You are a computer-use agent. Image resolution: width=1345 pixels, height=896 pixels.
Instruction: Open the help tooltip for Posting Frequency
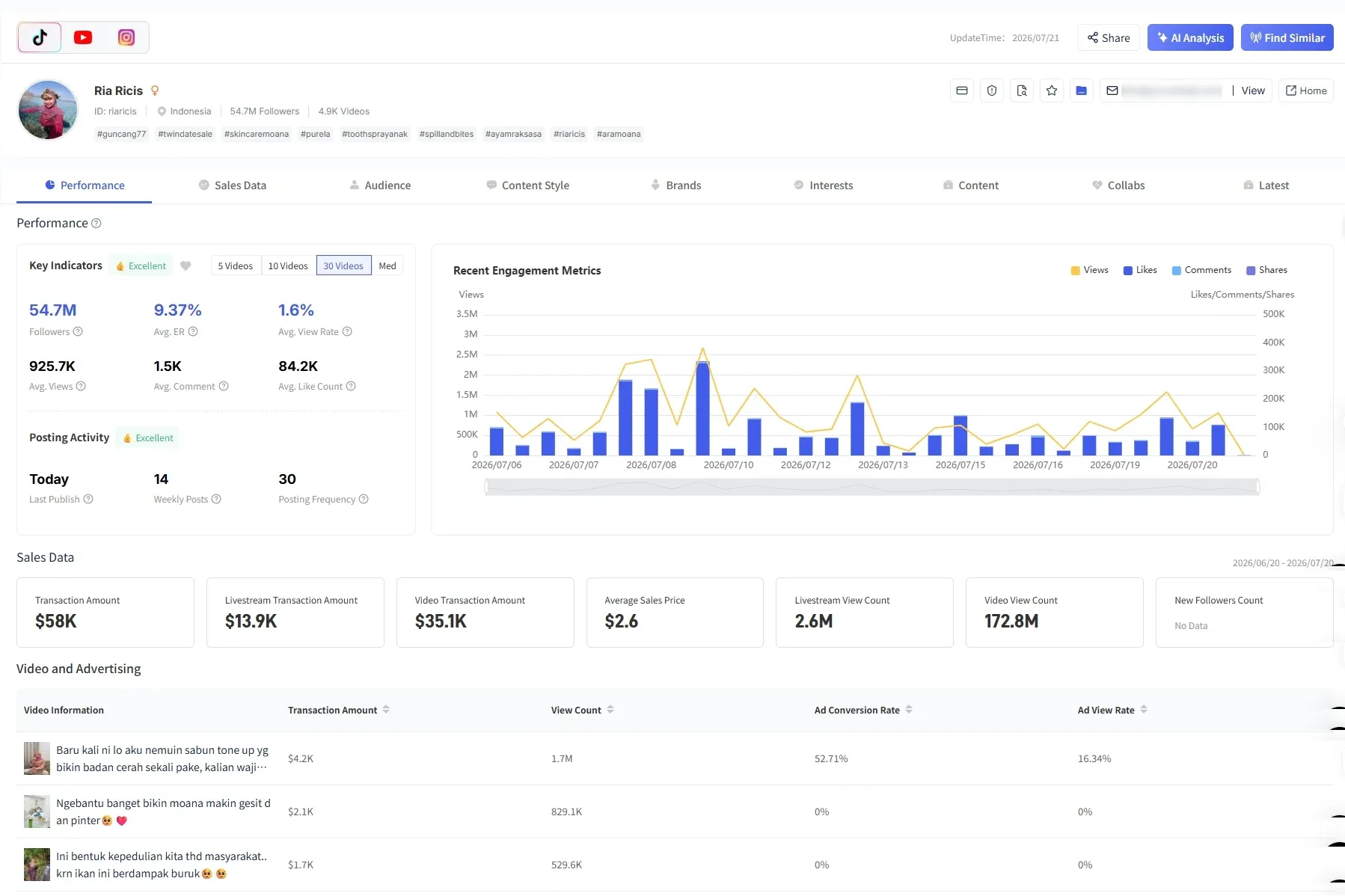pyautogui.click(x=364, y=499)
